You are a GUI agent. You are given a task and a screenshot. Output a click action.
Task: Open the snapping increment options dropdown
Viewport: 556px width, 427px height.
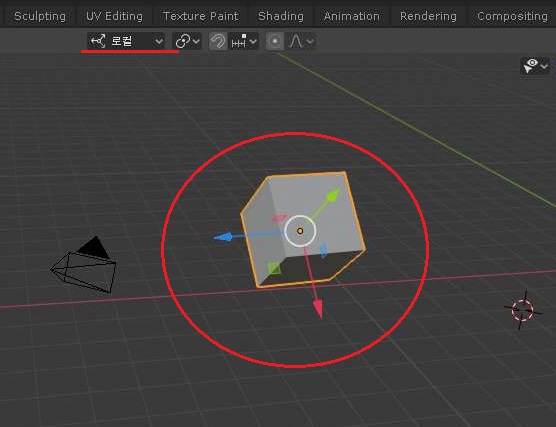(243, 41)
